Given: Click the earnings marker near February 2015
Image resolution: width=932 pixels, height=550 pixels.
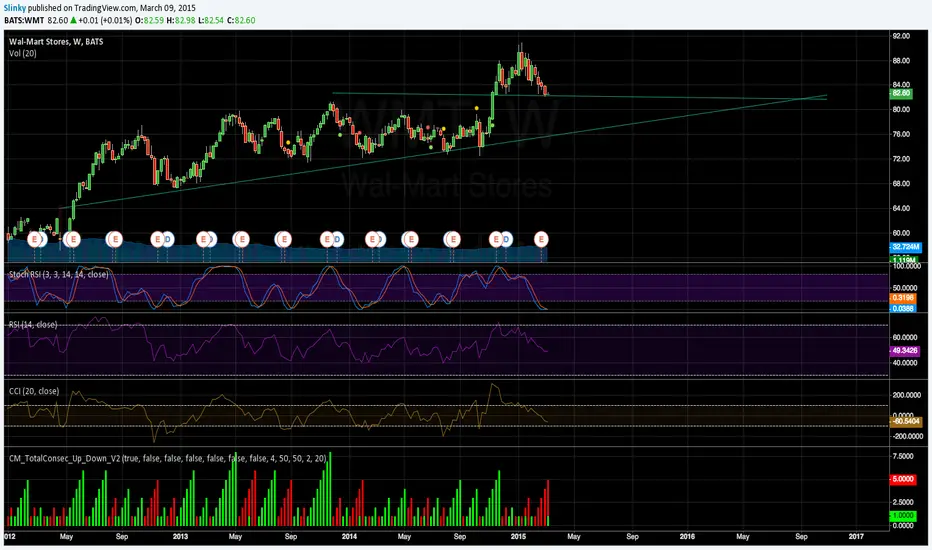Looking at the screenshot, I should coord(541,239).
